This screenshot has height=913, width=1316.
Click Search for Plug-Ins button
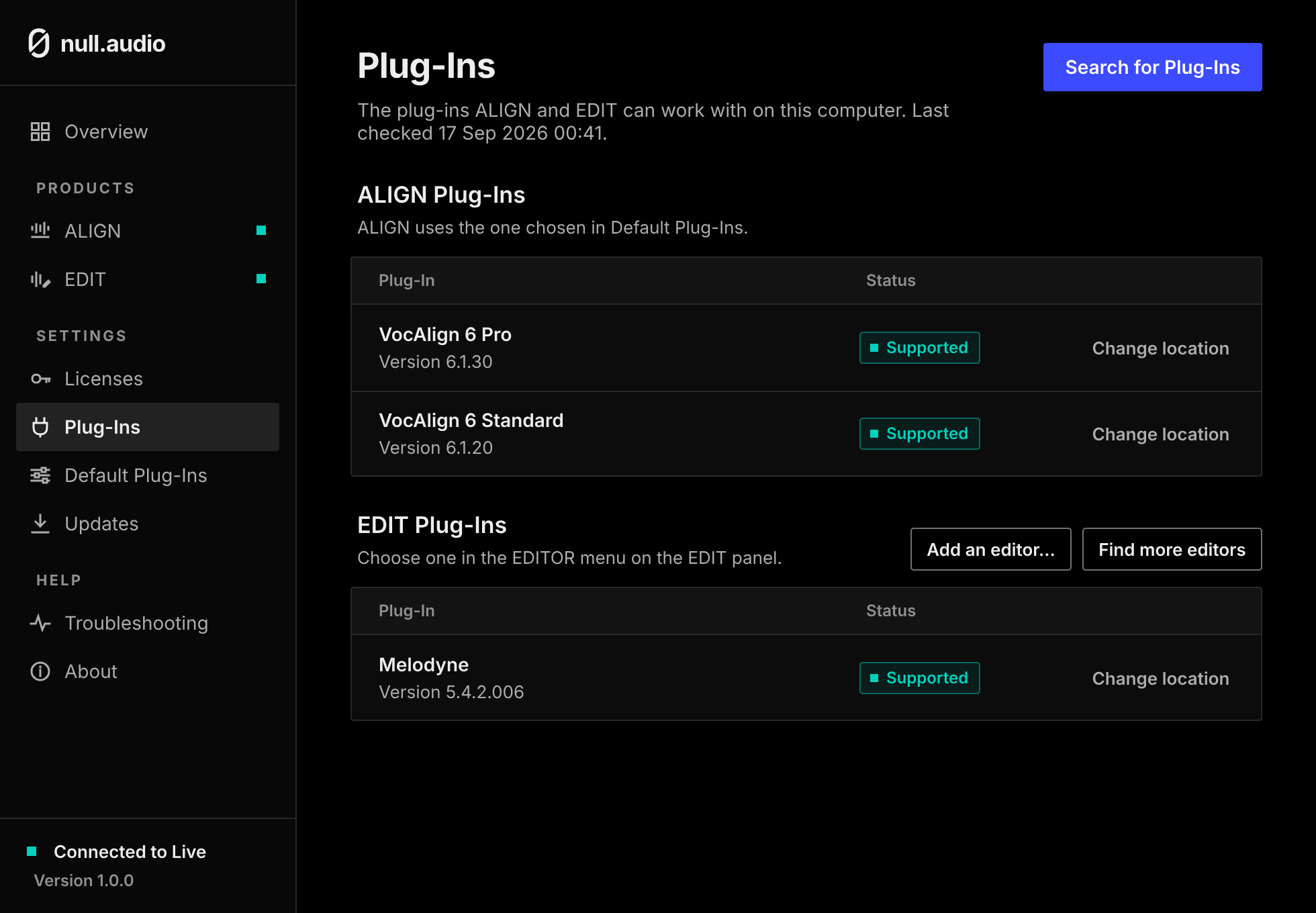1152,67
